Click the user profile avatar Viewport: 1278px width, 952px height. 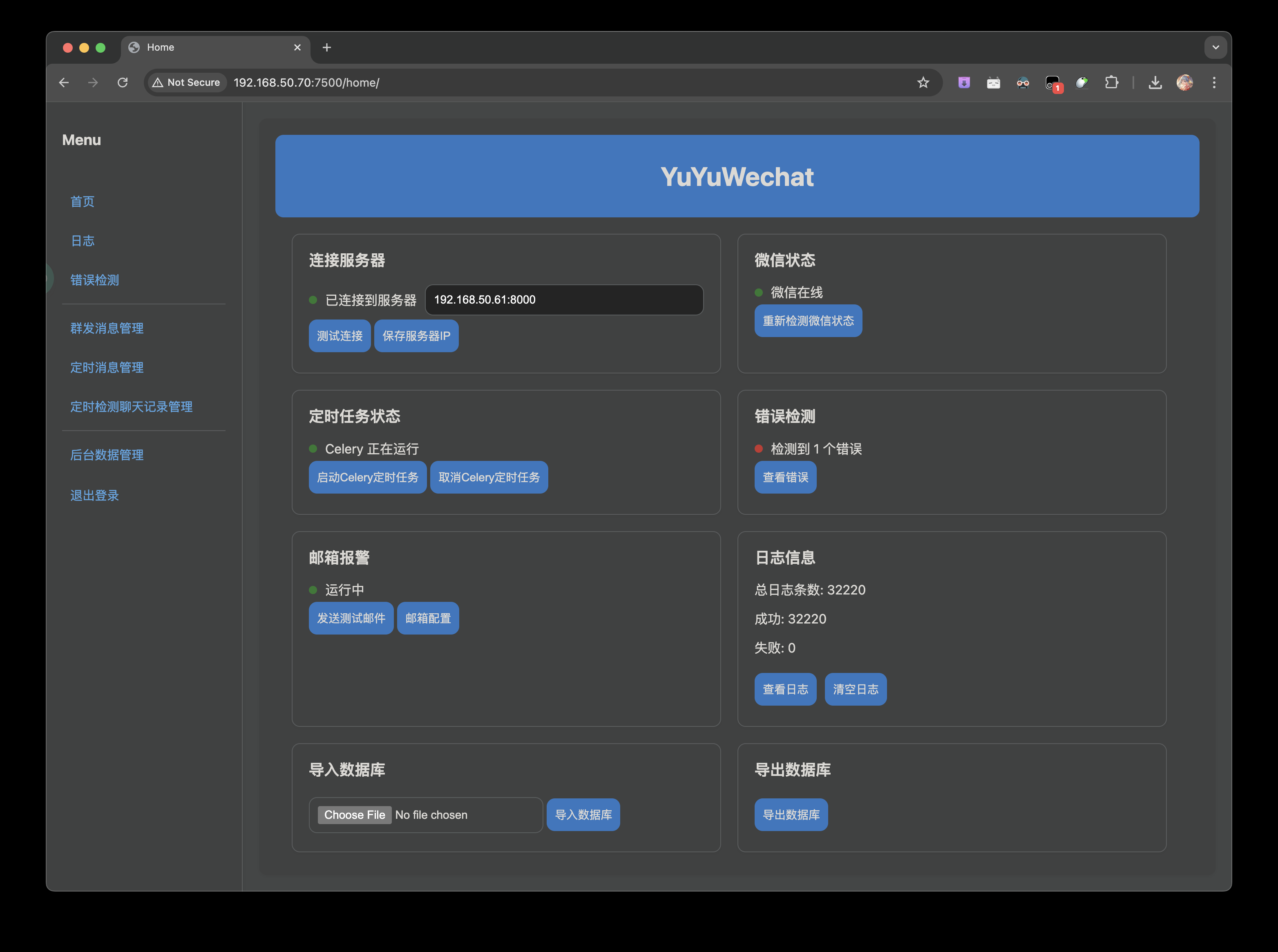(1184, 83)
